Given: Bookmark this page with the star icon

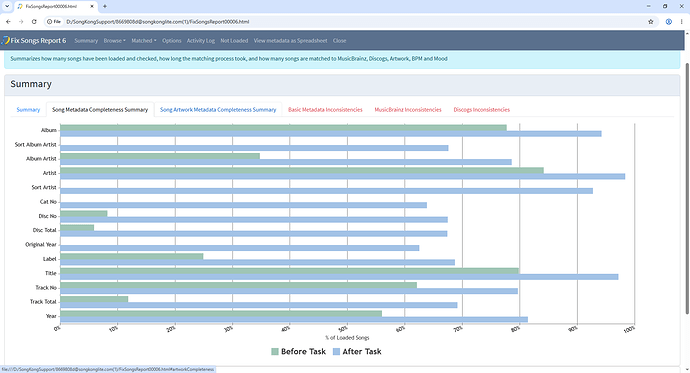Looking at the screenshot, I should 651,22.
